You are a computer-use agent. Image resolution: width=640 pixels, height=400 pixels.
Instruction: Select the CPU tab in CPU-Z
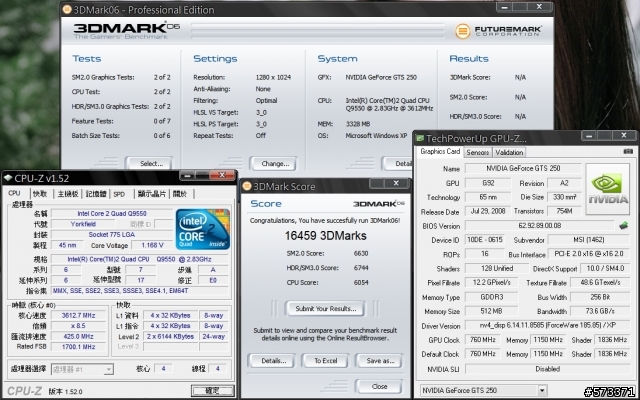[x=14, y=193]
